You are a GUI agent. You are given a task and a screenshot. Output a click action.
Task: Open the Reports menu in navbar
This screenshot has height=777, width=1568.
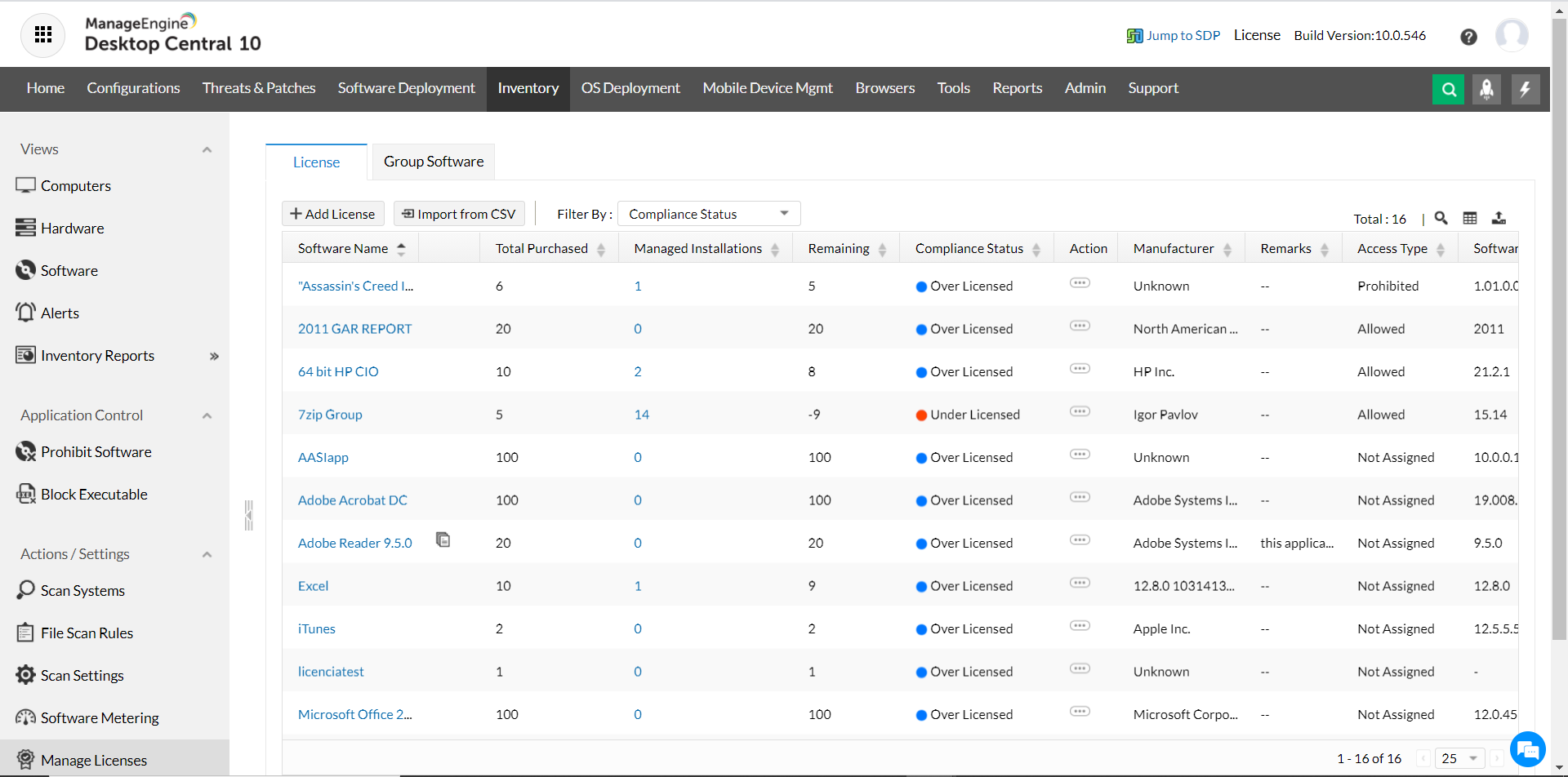point(1017,88)
